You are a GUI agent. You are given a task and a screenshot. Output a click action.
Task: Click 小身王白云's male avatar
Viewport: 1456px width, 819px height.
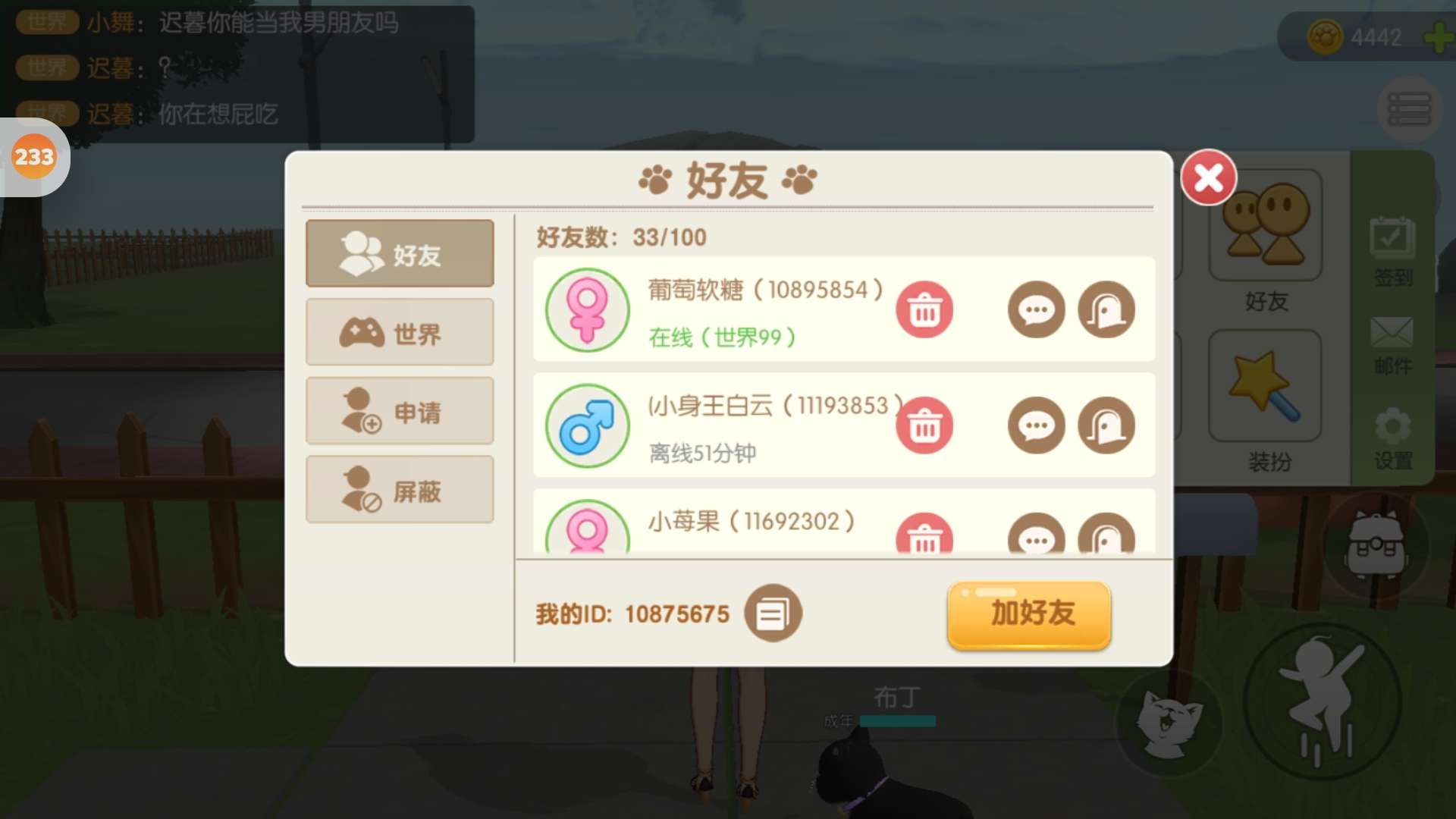[x=588, y=425]
